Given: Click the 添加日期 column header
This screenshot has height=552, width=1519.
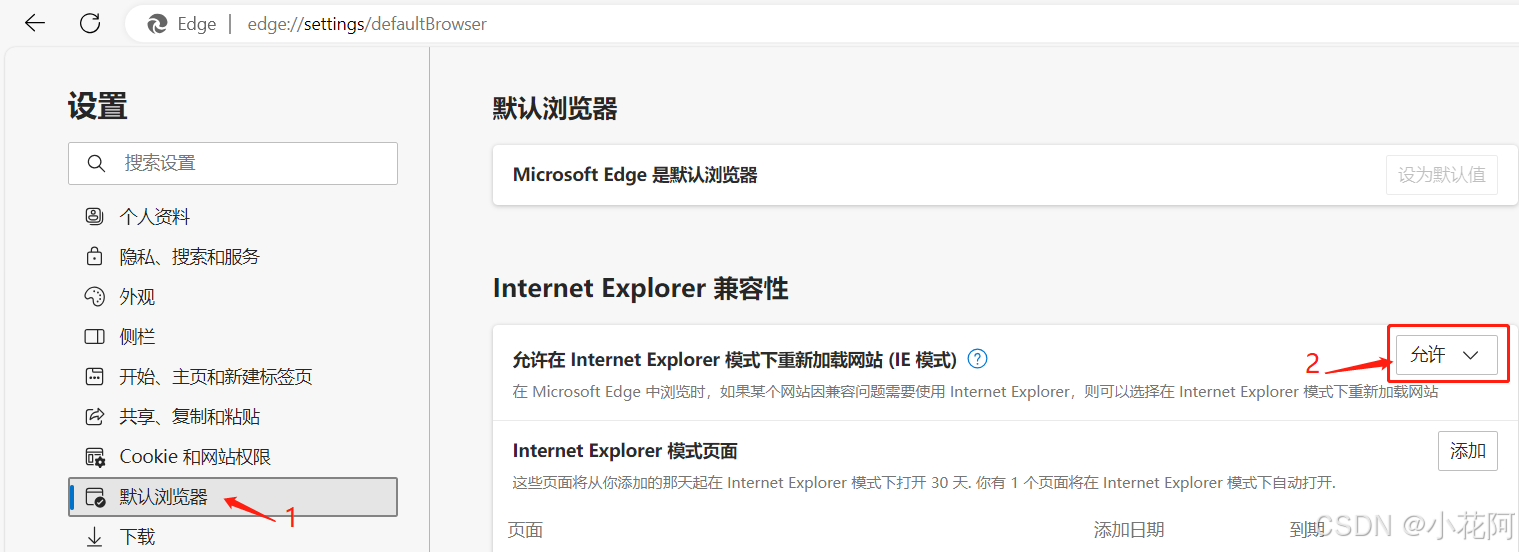Looking at the screenshot, I should tap(1128, 530).
